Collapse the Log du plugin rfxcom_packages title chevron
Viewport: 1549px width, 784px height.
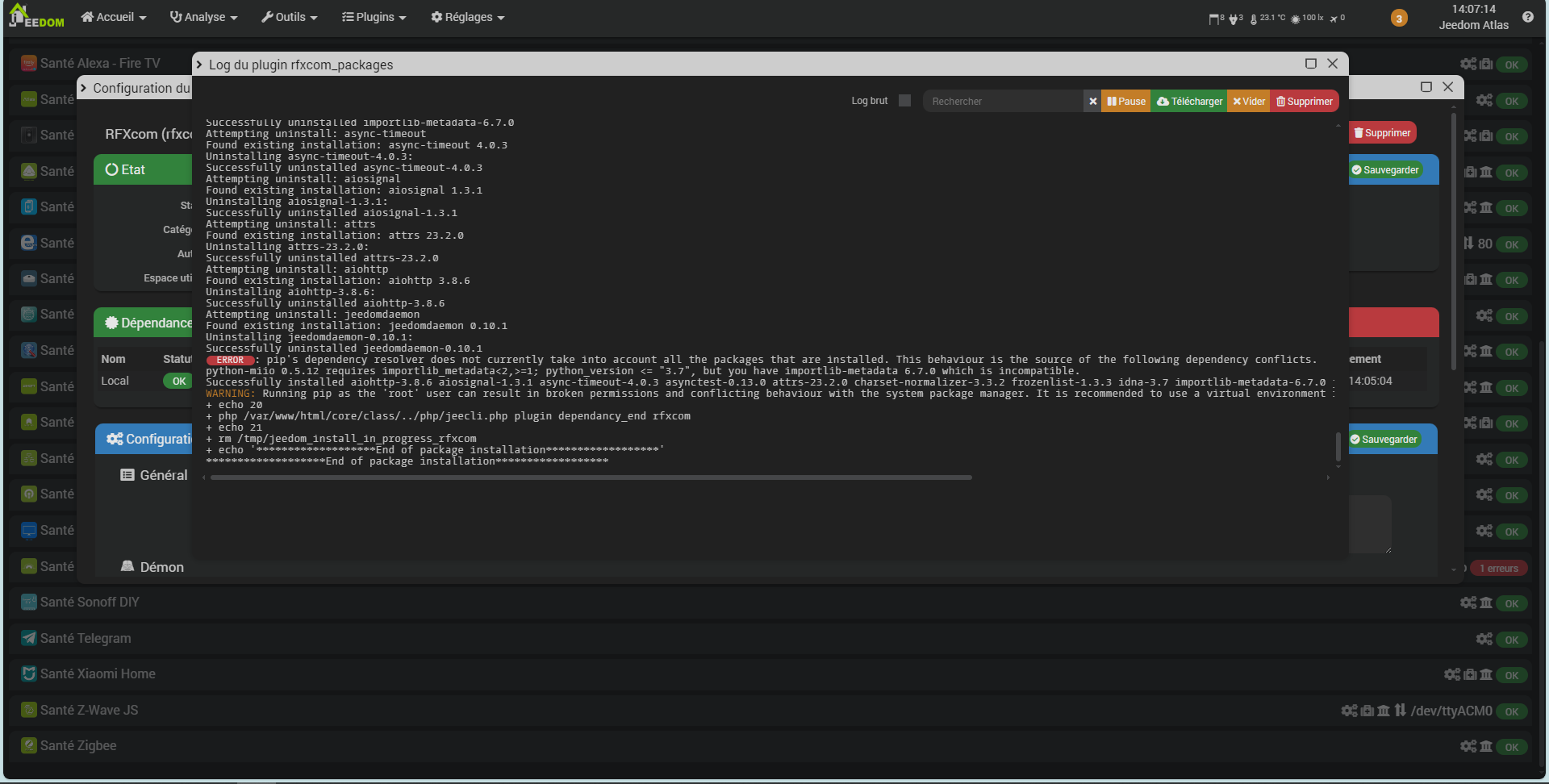(x=199, y=65)
